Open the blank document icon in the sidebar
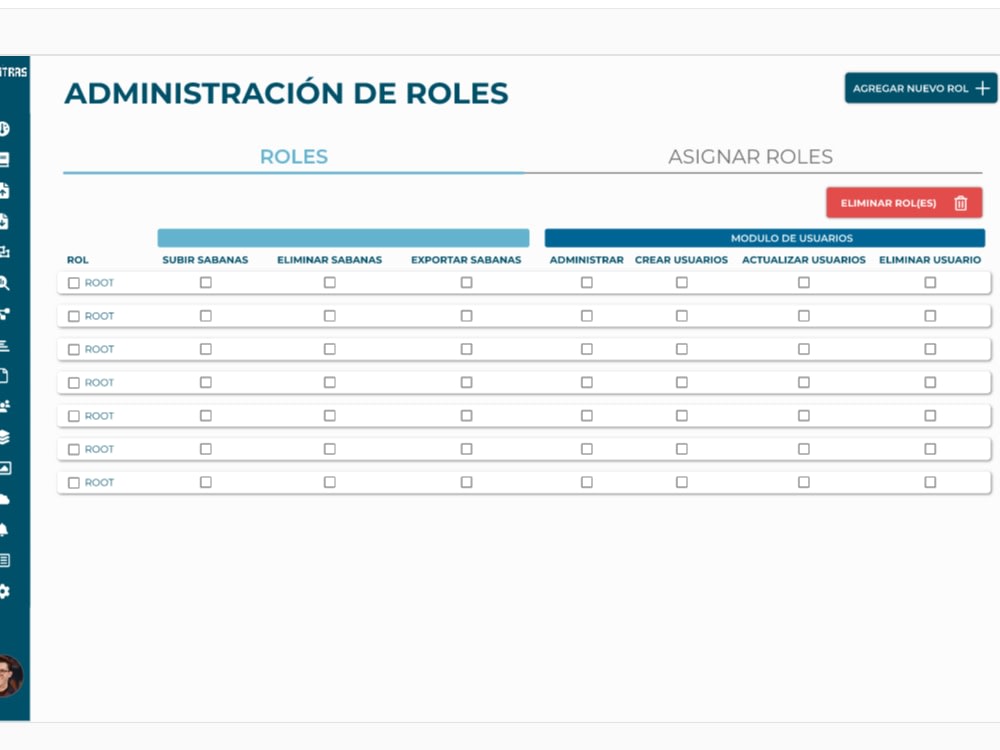This screenshot has width=1000, height=750. [4, 376]
